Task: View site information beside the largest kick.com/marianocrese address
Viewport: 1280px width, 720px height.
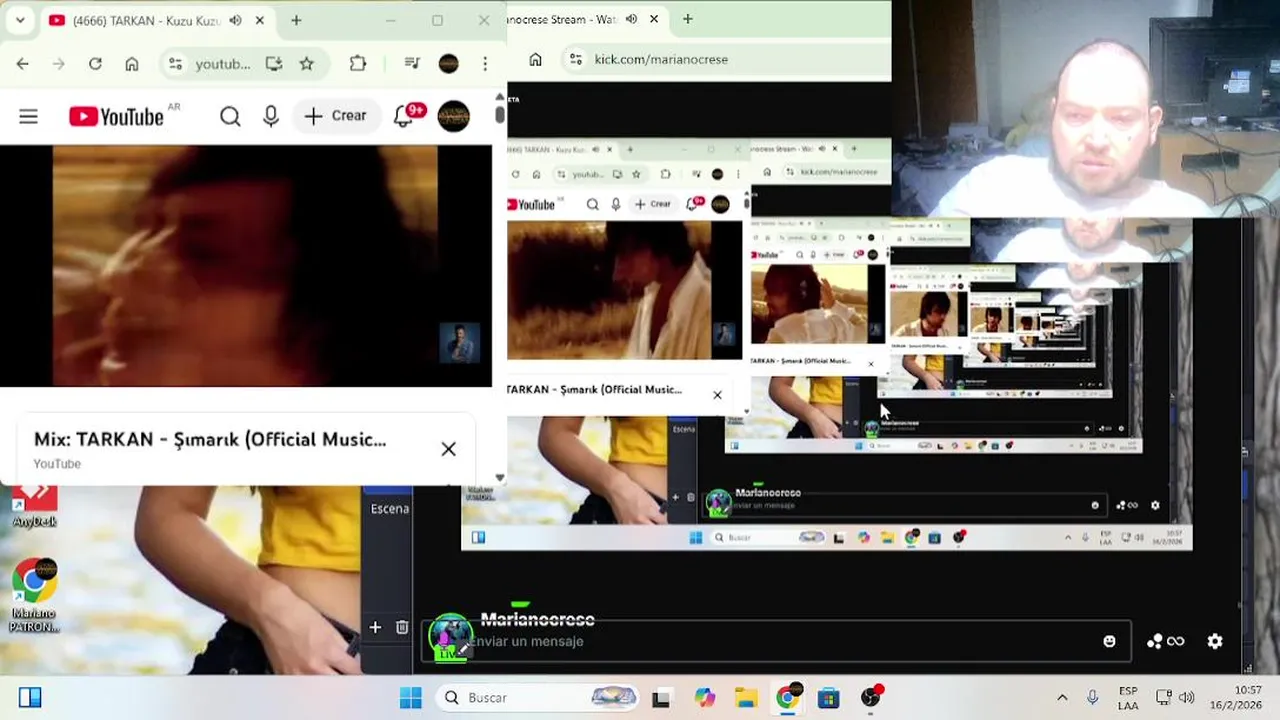Action: (575, 59)
